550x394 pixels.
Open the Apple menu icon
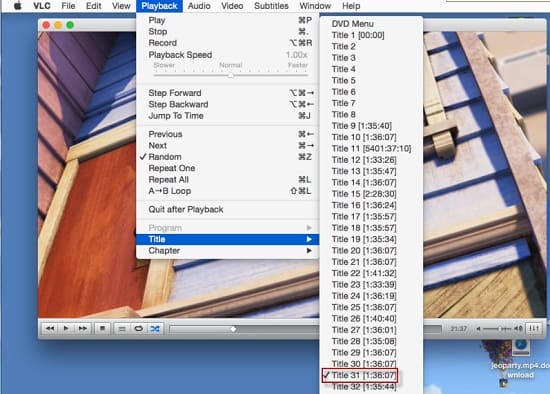click(x=17, y=6)
